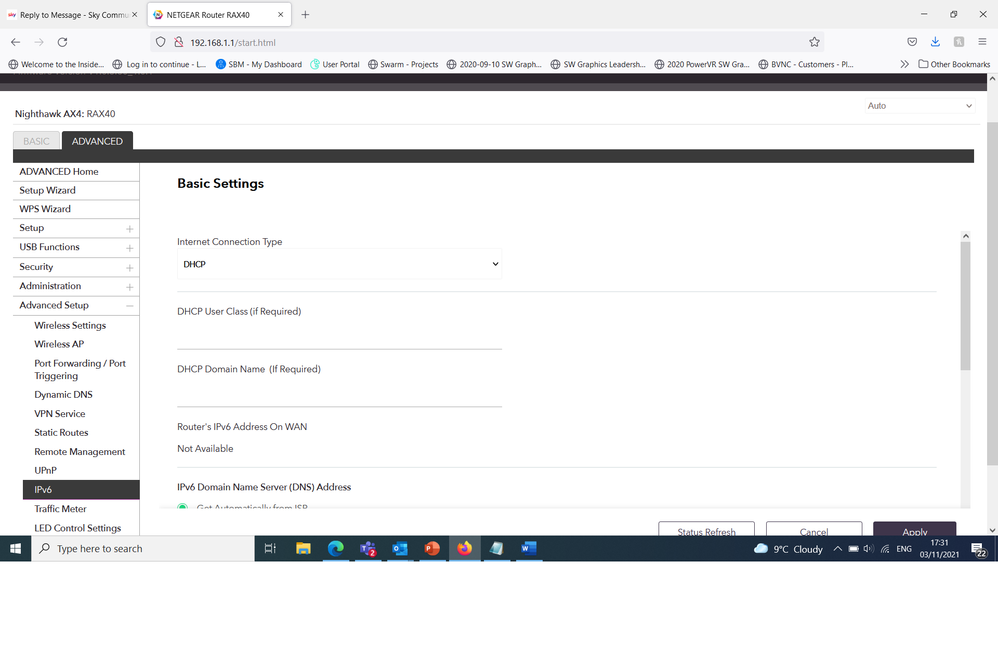Click the Cancel button
998x650 pixels.
click(814, 529)
